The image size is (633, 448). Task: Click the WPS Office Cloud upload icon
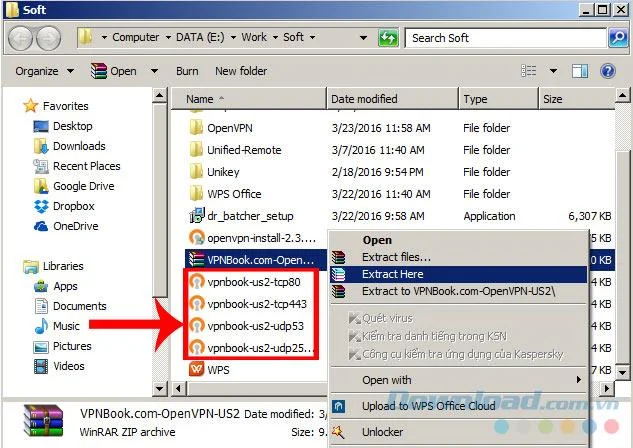338,406
